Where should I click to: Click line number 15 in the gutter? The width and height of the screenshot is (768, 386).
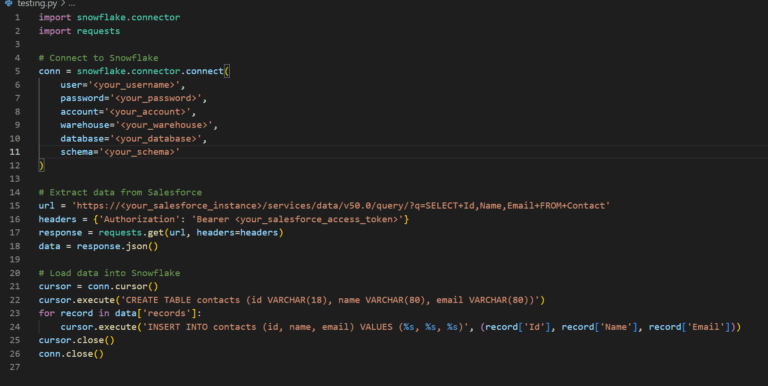[x=15, y=206]
